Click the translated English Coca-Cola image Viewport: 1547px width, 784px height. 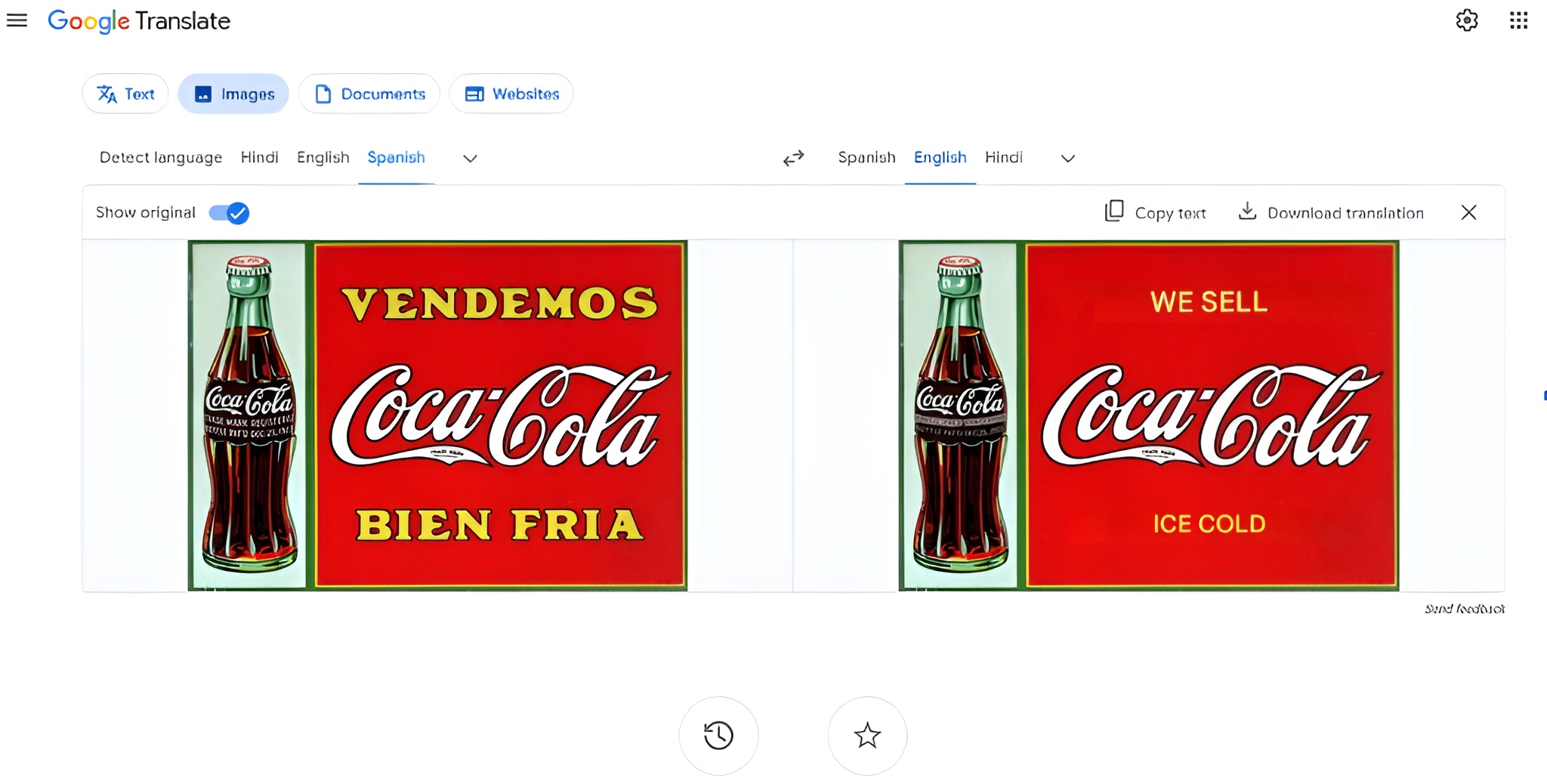point(1149,415)
